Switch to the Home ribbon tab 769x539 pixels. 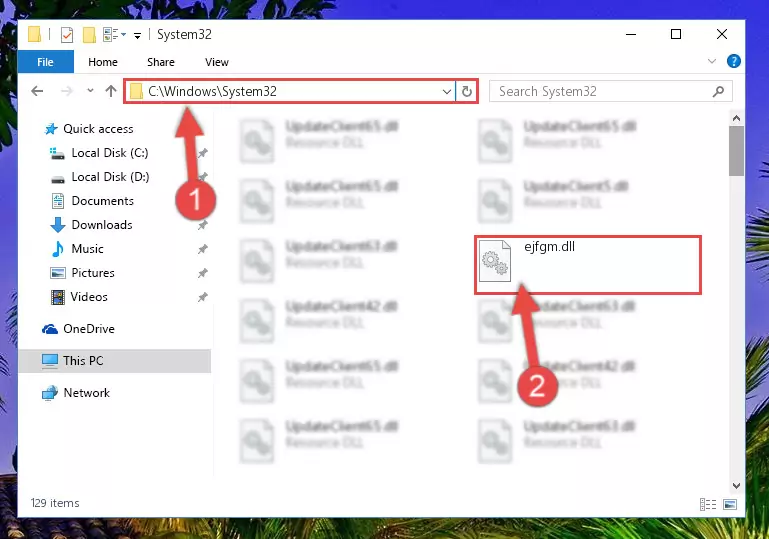pyautogui.click(x=103, y=62)
